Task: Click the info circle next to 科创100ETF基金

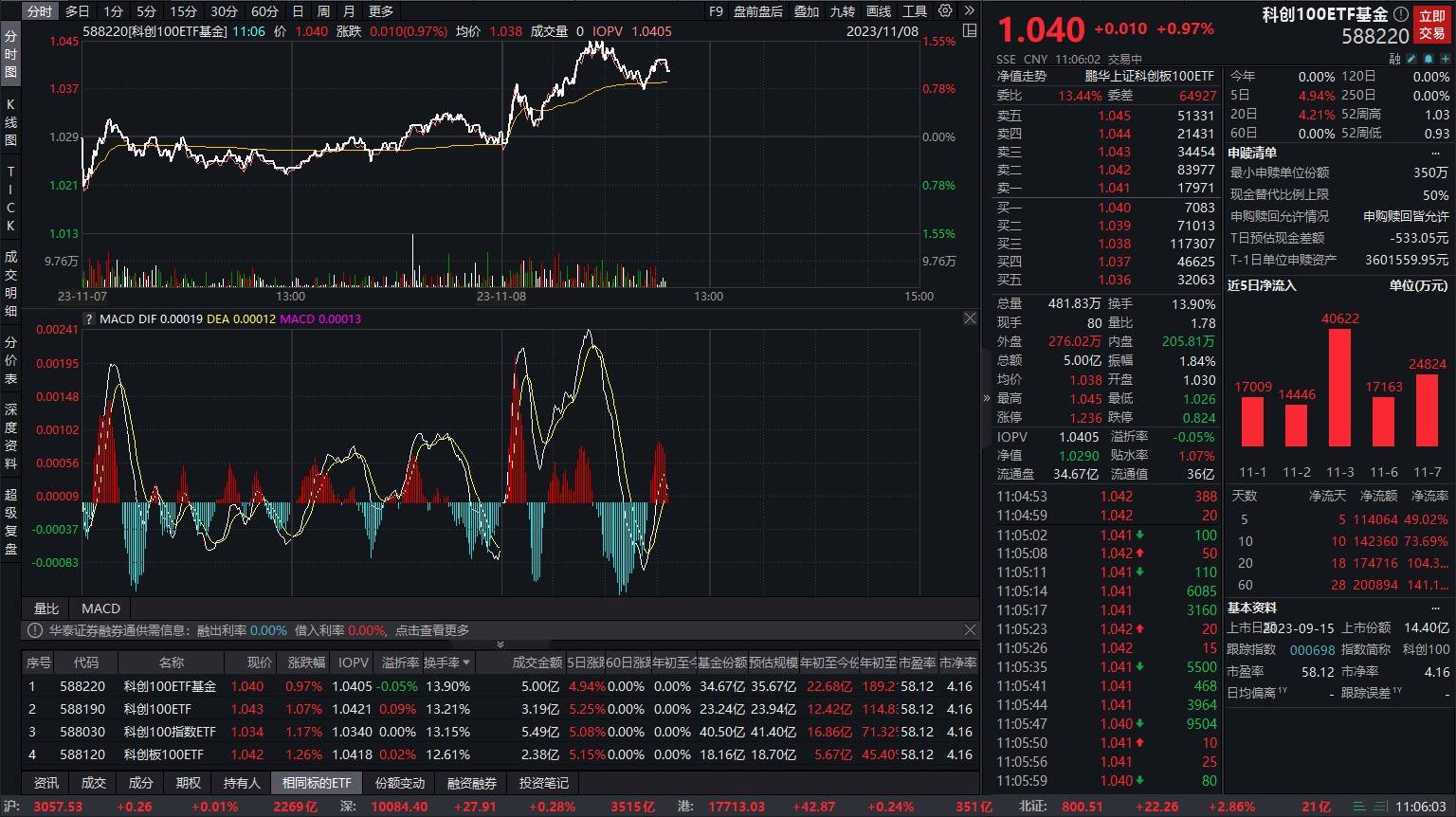Action: tap(1401, 15)
